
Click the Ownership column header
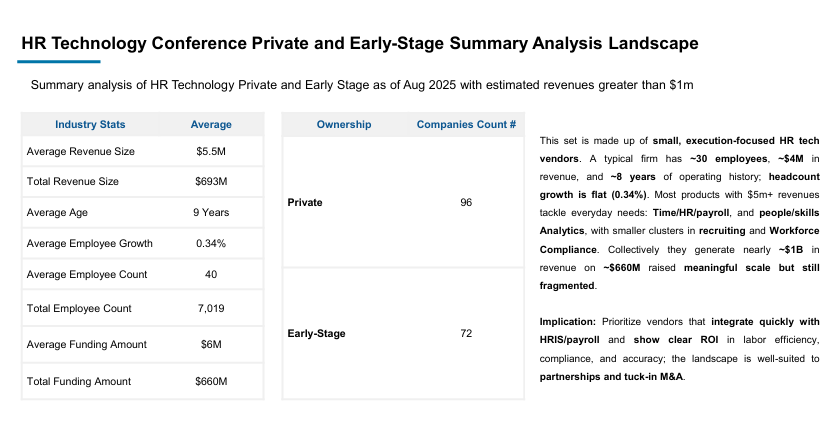click(x=344, y=124)
